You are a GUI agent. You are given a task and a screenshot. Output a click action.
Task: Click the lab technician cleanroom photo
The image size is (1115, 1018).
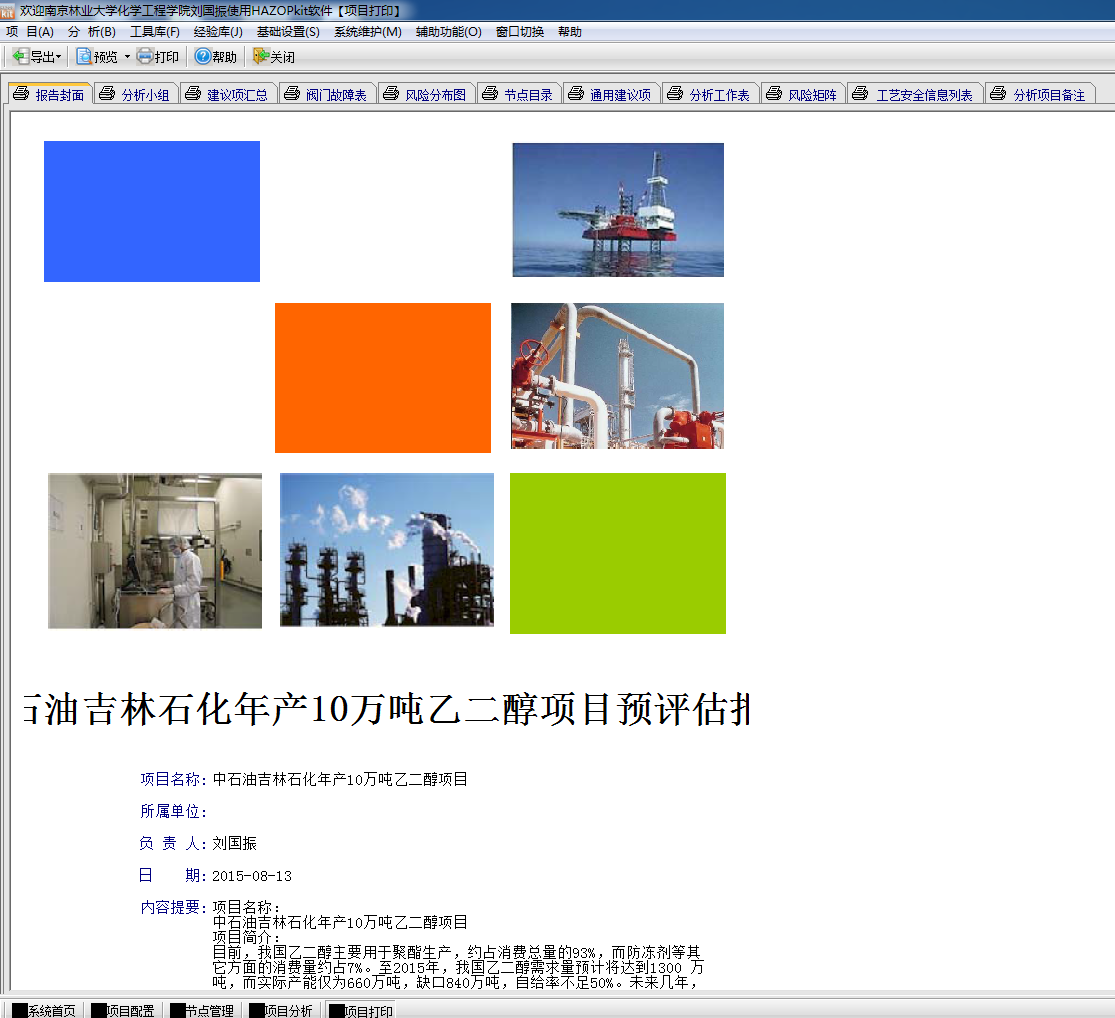pos(154,551)
